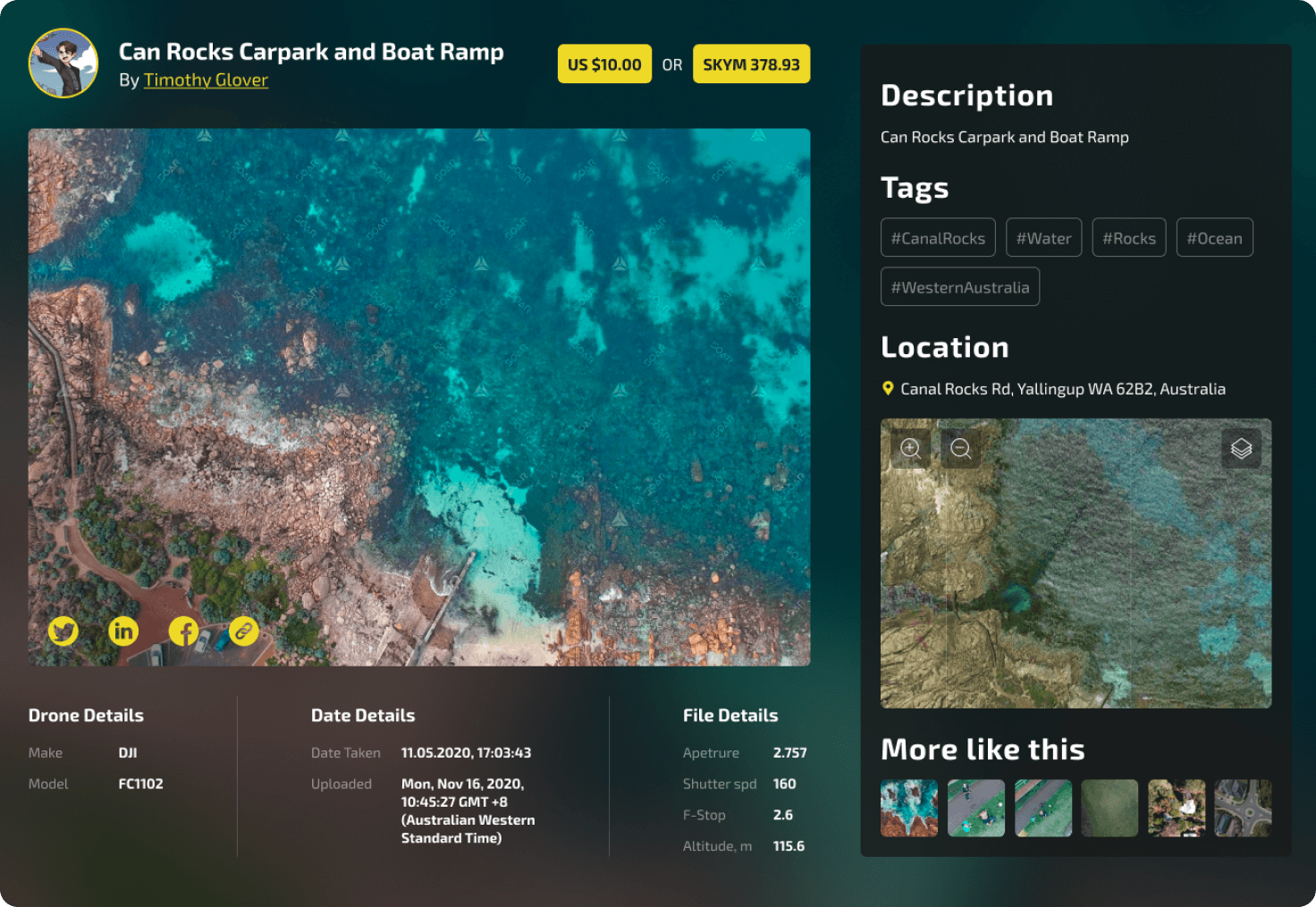Open Timothy Glover's profile avatar

63,64
